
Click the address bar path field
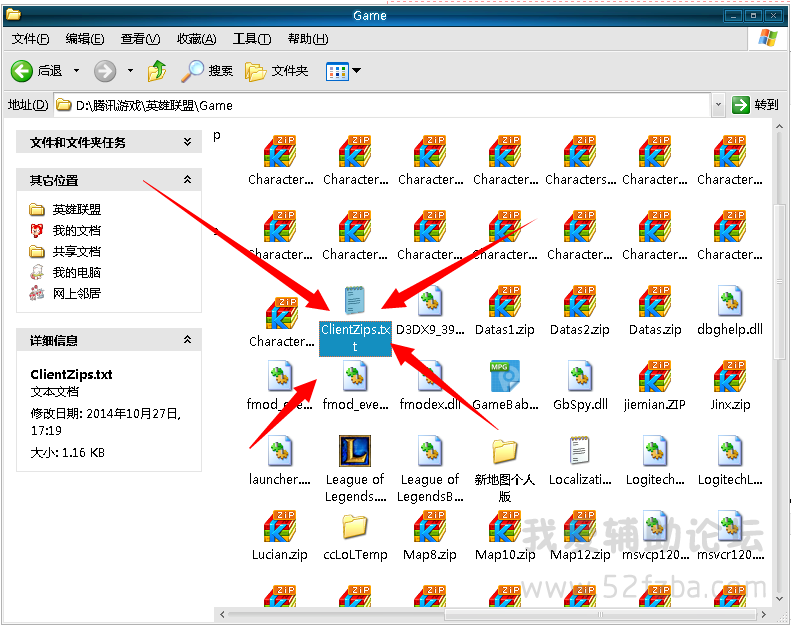[x=382, y=105]
